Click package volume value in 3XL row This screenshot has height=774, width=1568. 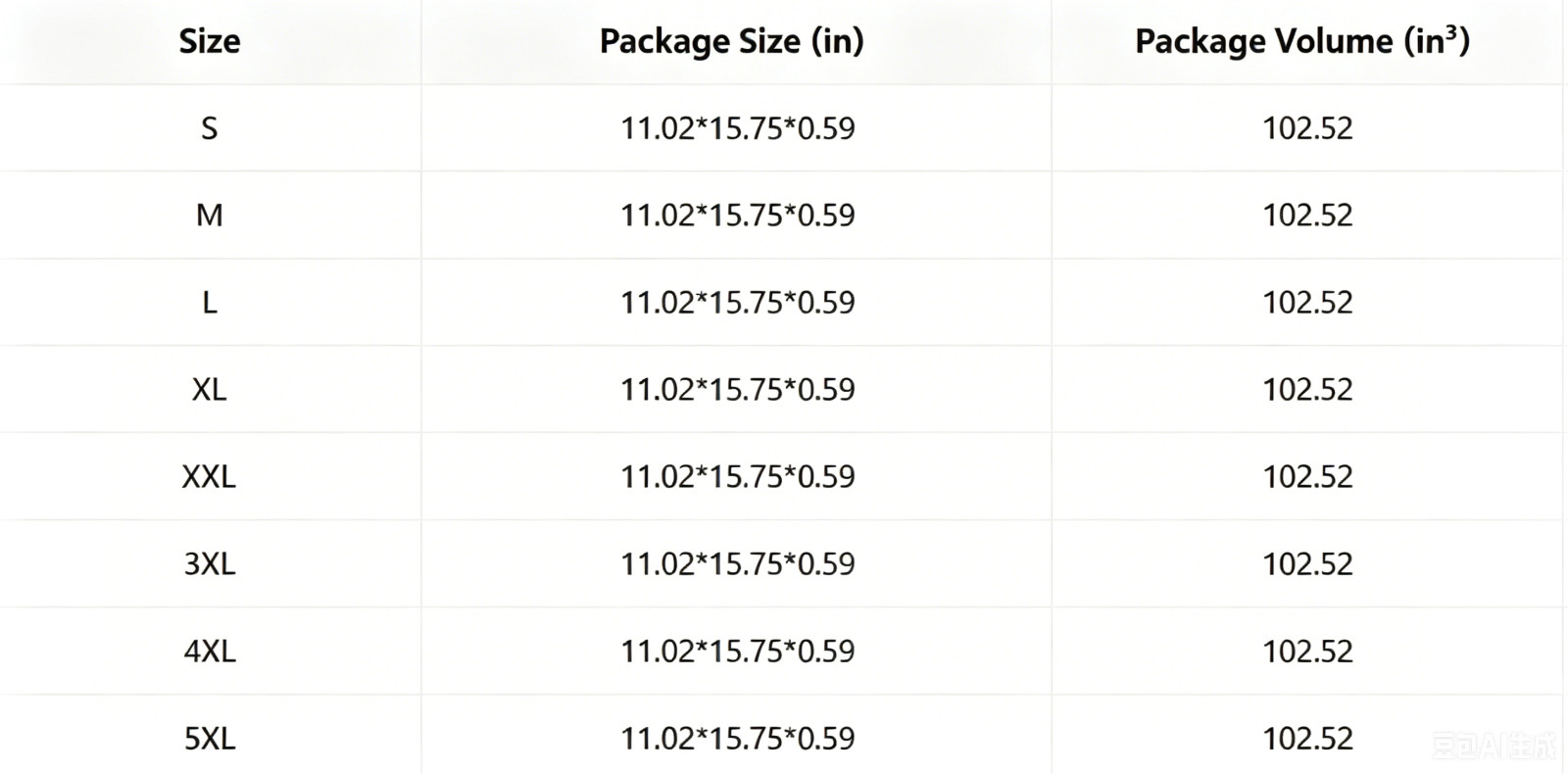[x=1307, y=564]
